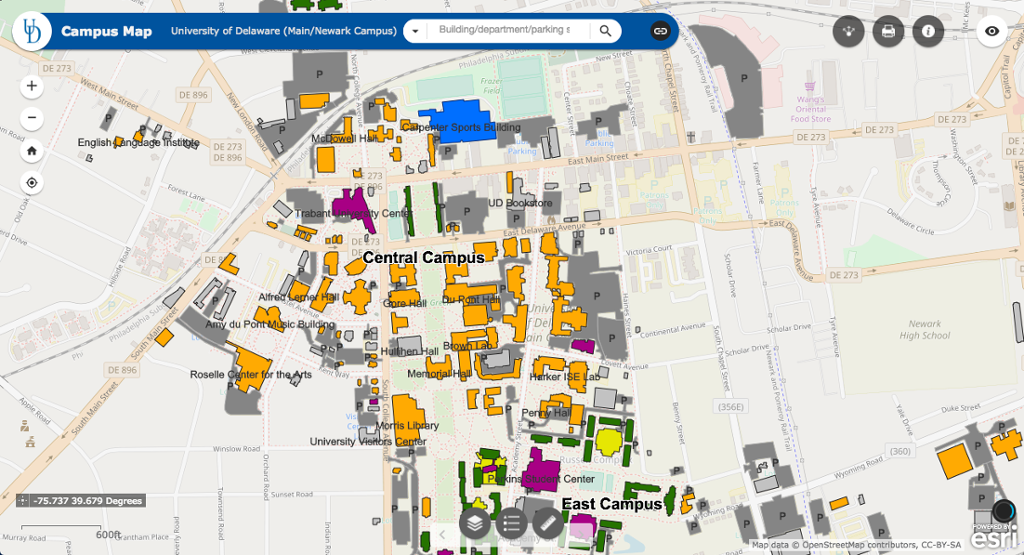Click the Esri logo

tap(993, 537)
